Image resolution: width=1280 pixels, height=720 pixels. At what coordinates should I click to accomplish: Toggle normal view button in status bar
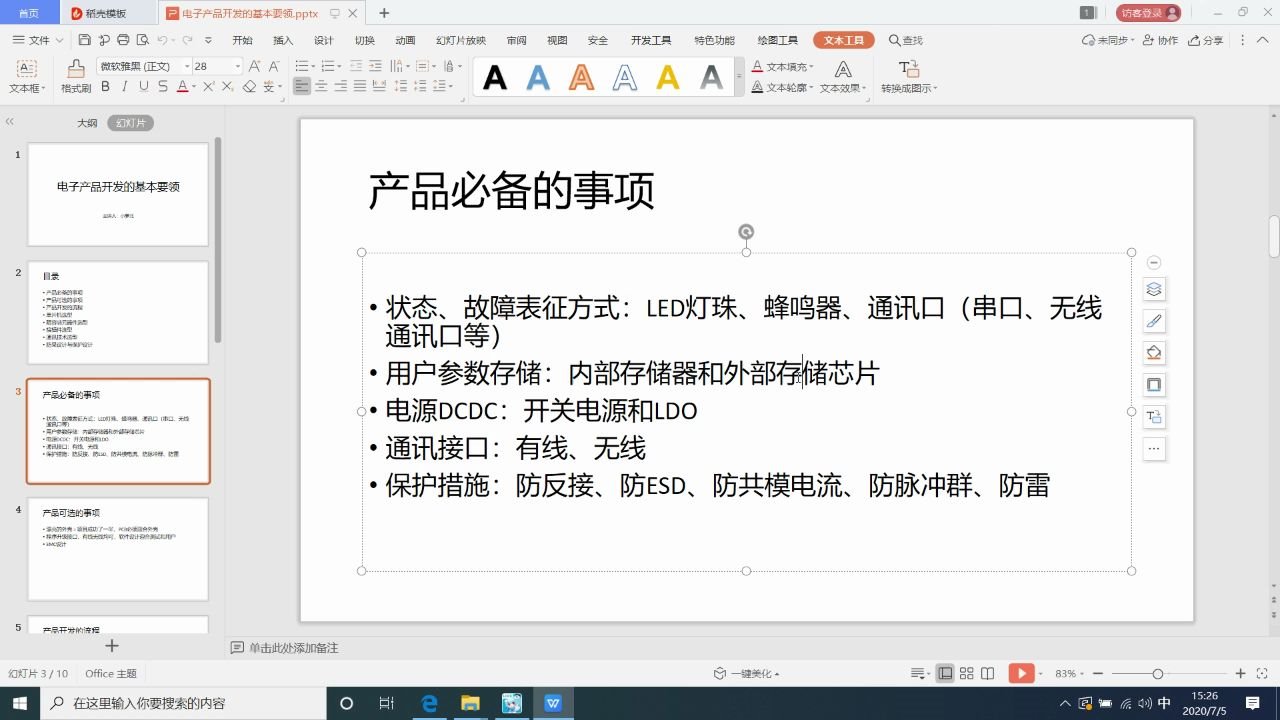coord(945,673)
